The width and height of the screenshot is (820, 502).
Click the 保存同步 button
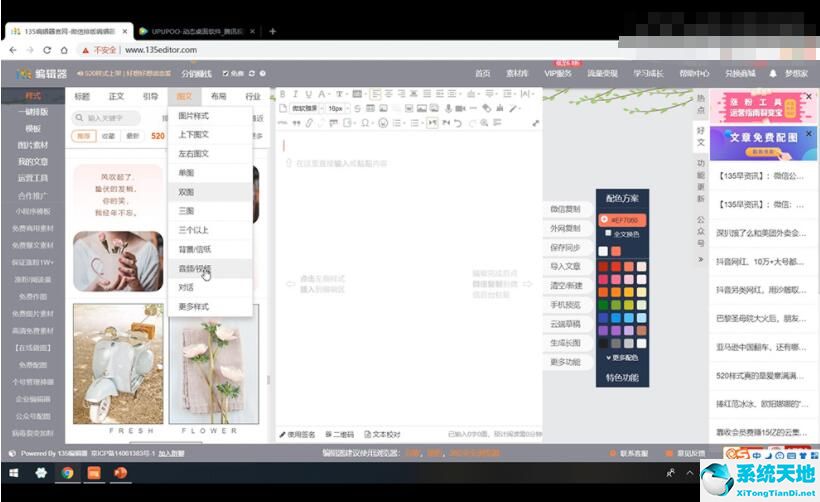click(565, 247)
